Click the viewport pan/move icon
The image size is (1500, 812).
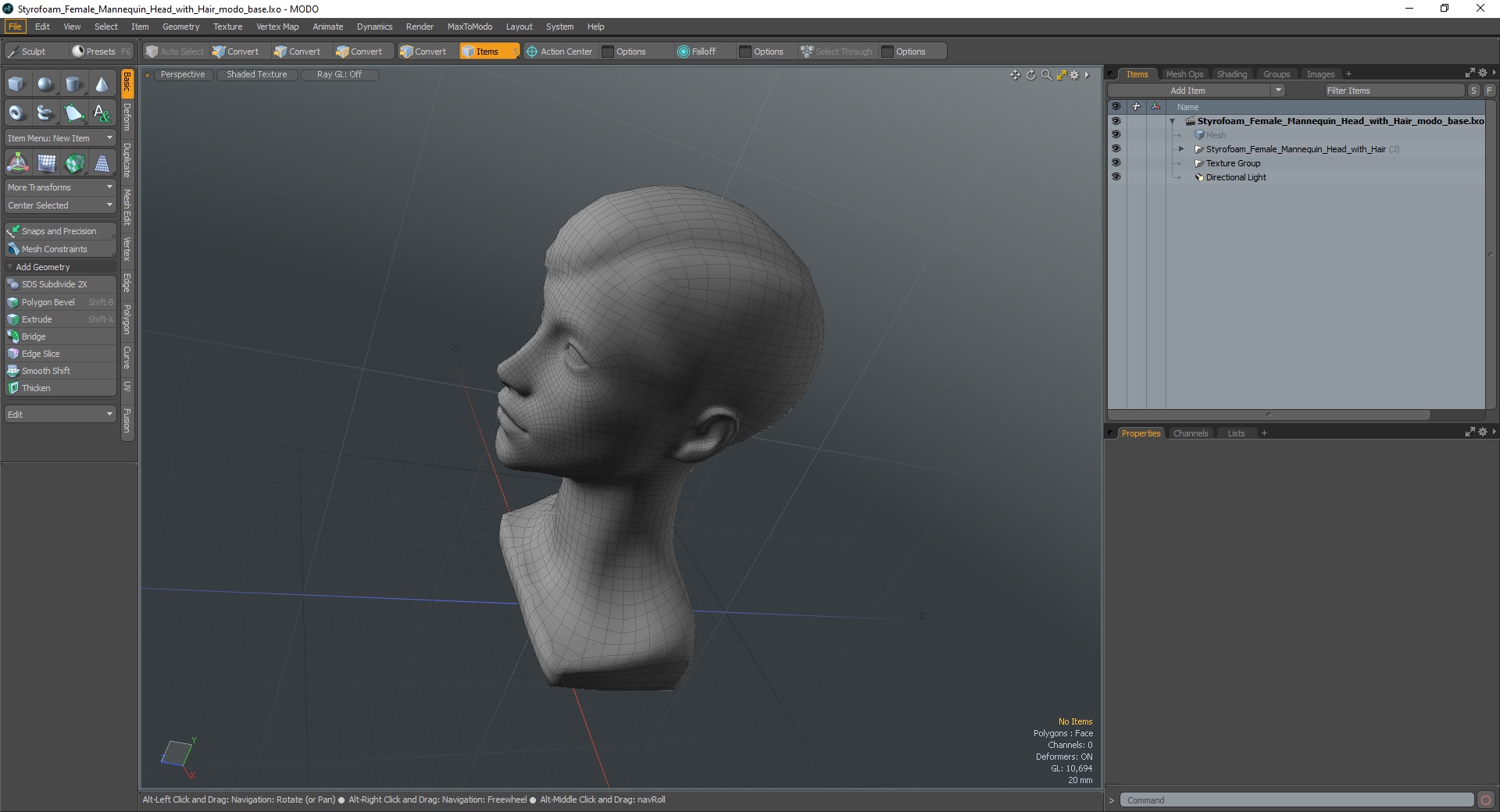(1015, 75)
